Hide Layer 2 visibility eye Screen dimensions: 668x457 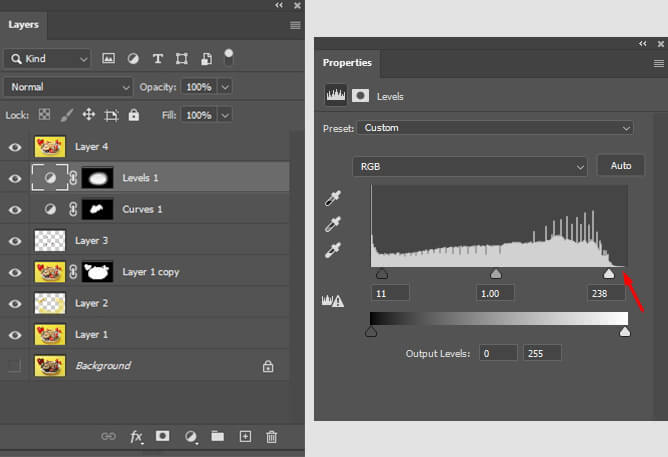(x=15, y=304)
